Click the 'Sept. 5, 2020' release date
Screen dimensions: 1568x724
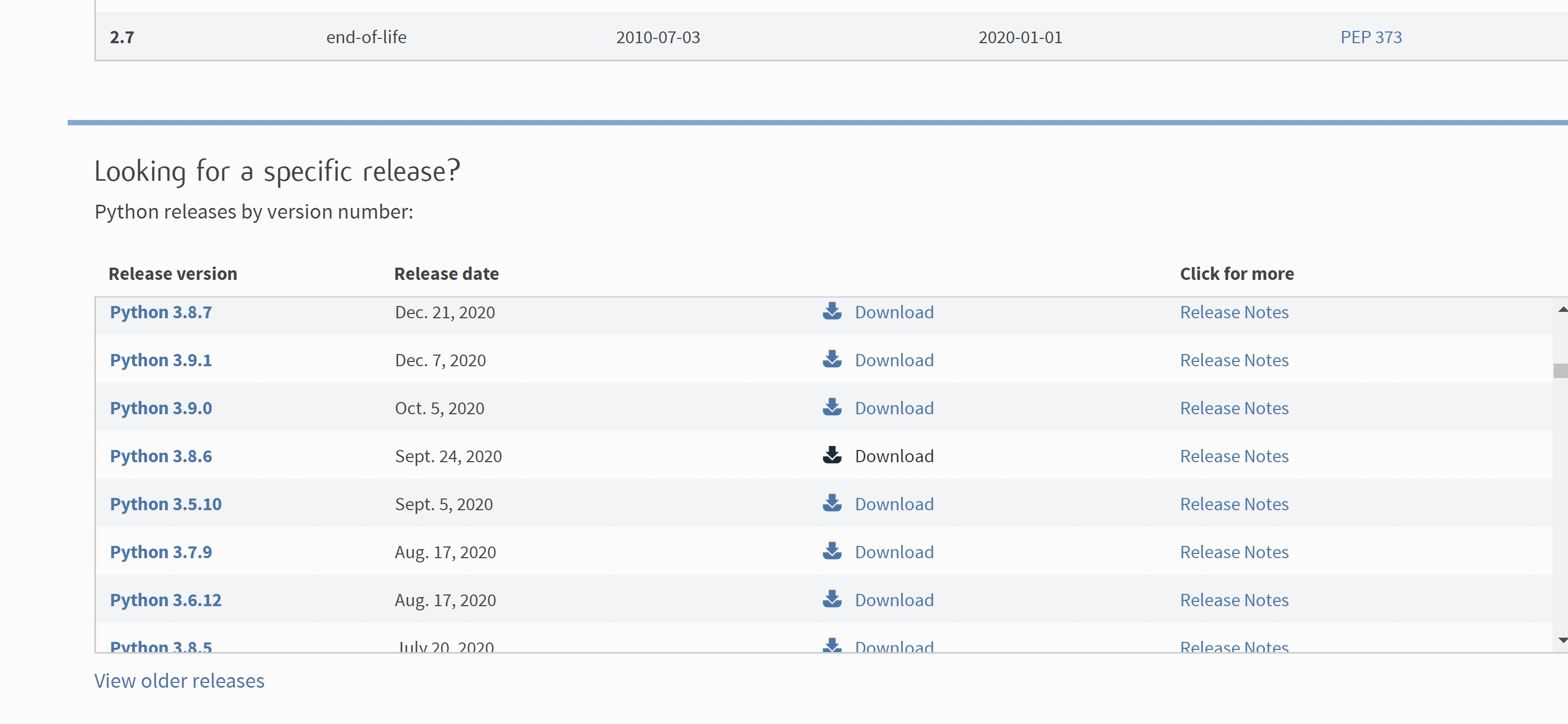click(444, 505)
